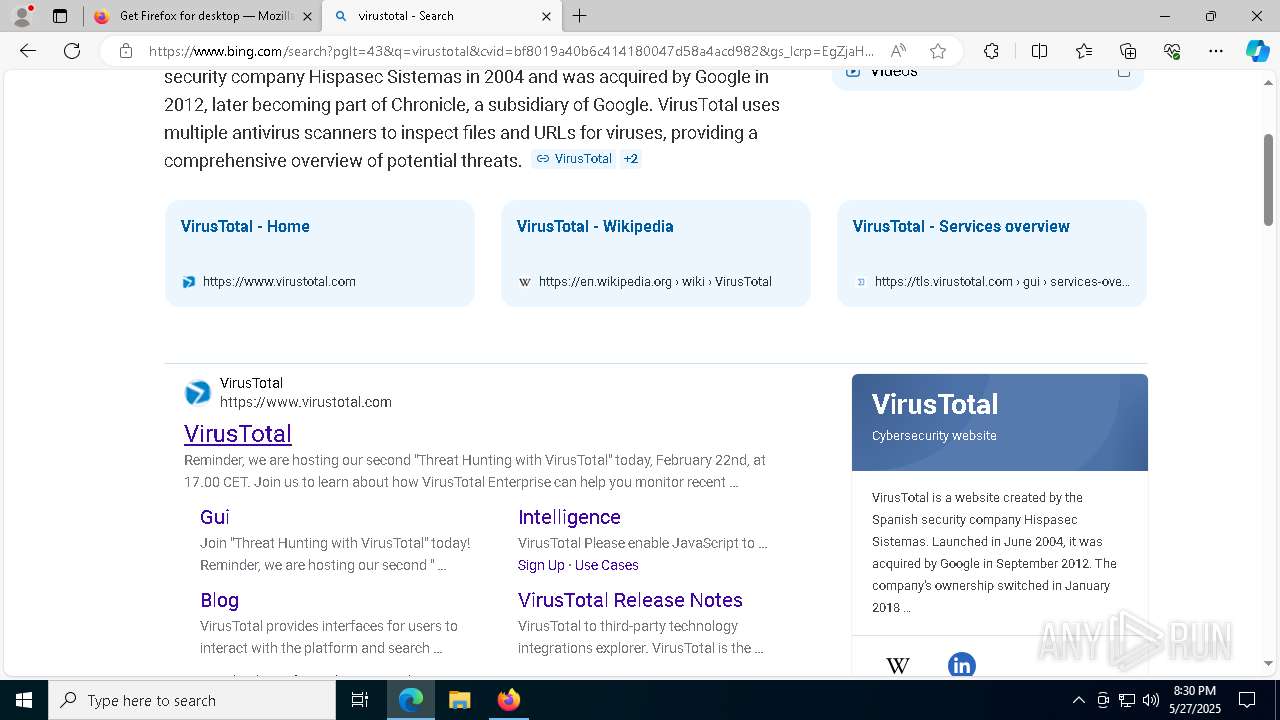The image size is (1280, 720).
Task: Close the Get Firefox for desktop tab
Action: (307, 16)
